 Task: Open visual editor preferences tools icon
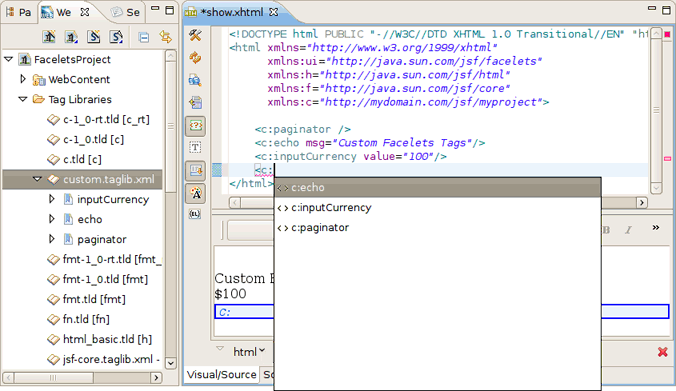pos(195,35)
